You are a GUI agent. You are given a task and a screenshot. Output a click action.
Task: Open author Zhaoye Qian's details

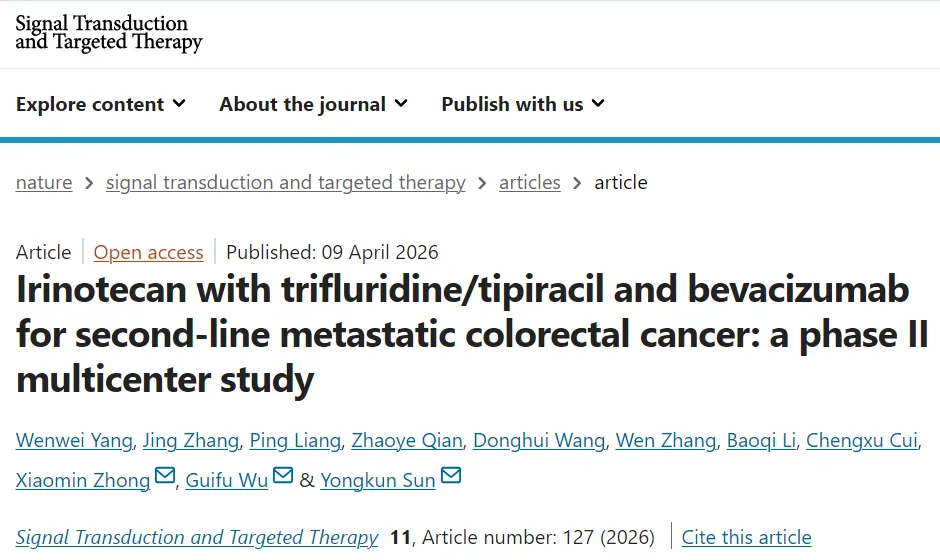(408, 440)
